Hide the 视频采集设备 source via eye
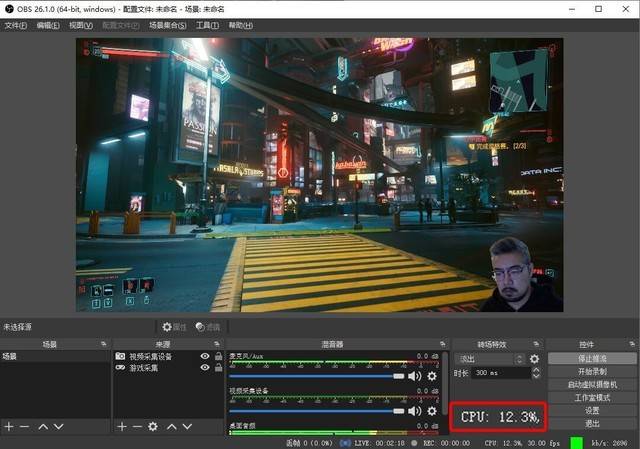Screen dimensions: 640x449 pos(205,356)
